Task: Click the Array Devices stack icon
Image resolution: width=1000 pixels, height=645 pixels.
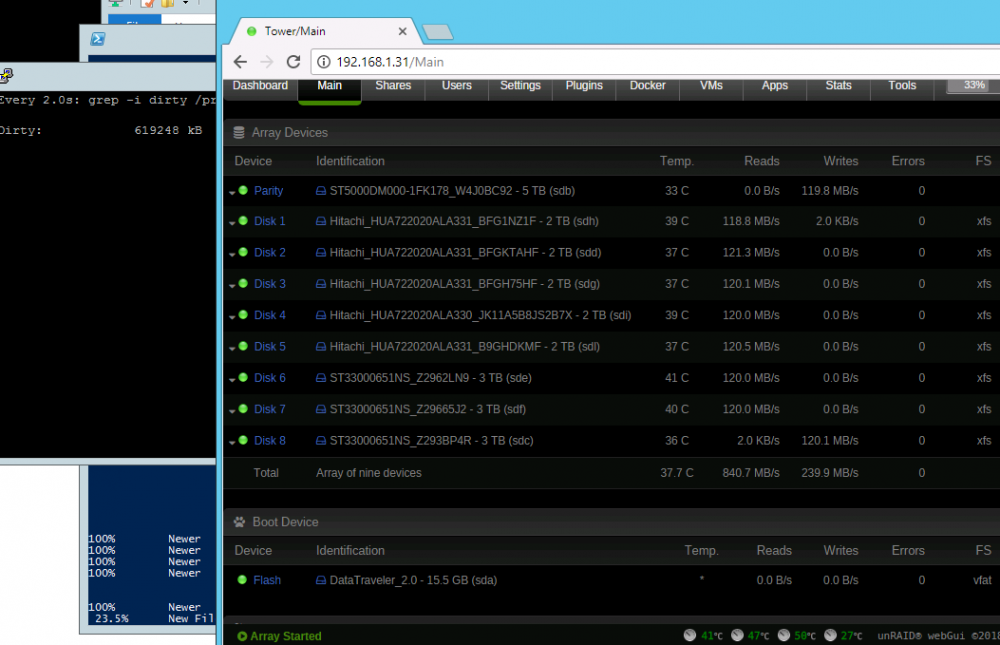Action: pyautogui.click(x=239, y=133)
